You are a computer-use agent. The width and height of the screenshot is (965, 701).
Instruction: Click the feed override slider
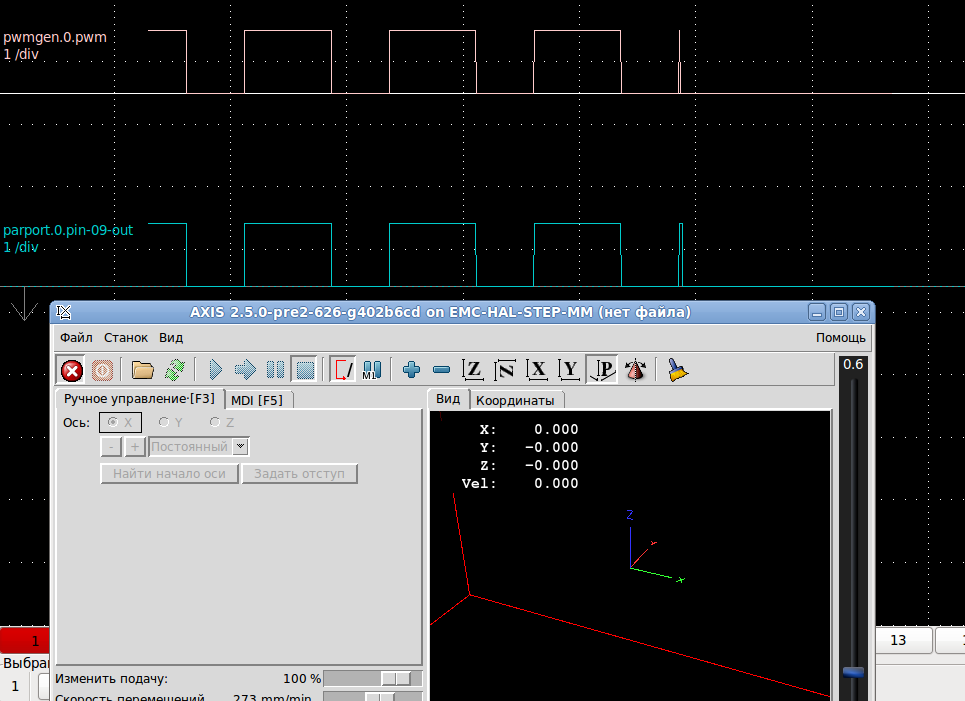click(x=396, y=679)
